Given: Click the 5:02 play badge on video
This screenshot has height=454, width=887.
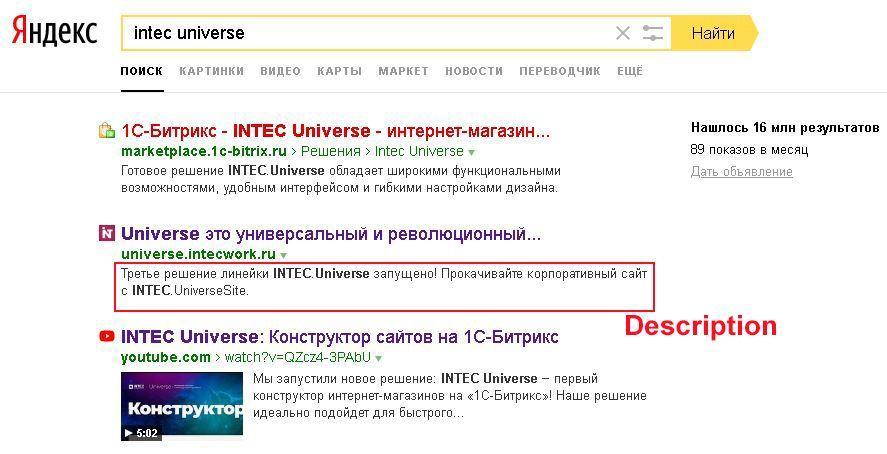Looking at the screenshot, I should (141, 433).
